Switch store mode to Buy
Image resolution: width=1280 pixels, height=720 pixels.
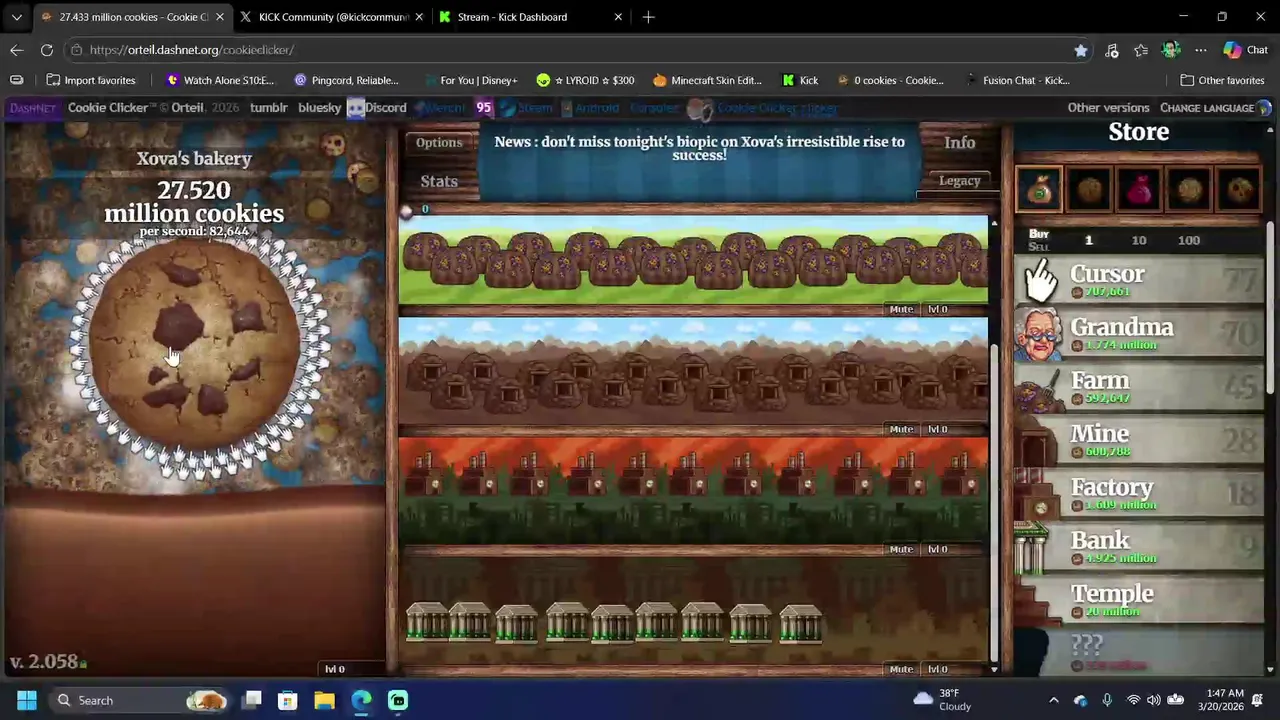coord(1039,234)
